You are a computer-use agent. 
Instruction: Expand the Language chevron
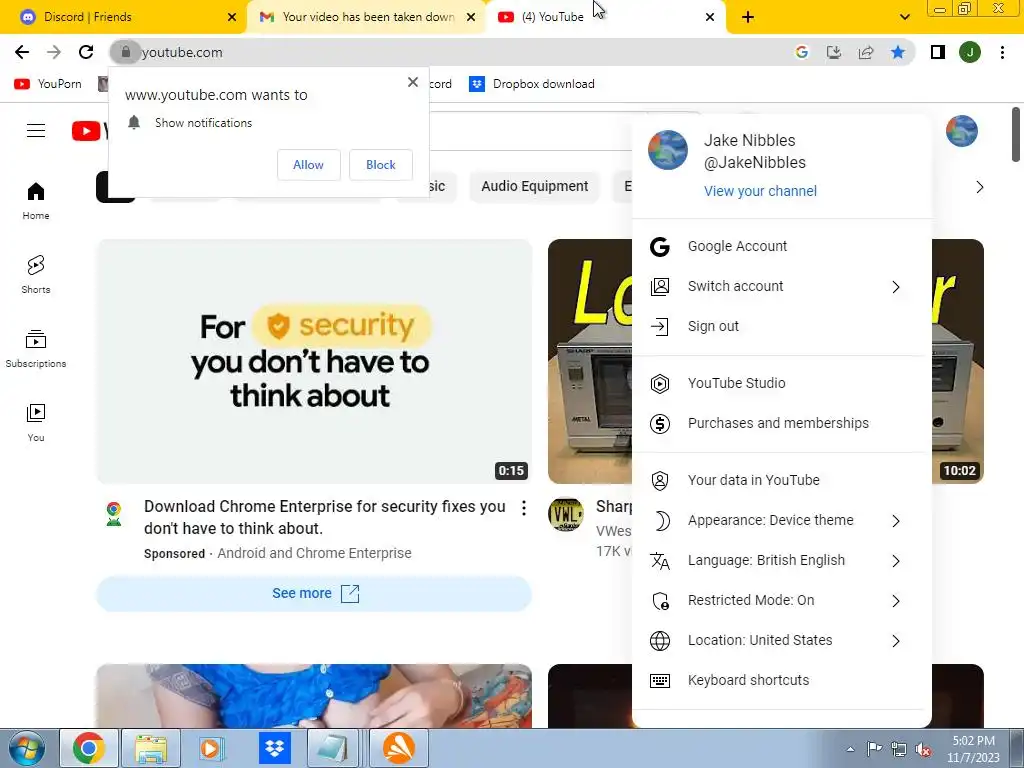[x=896, y=561]
